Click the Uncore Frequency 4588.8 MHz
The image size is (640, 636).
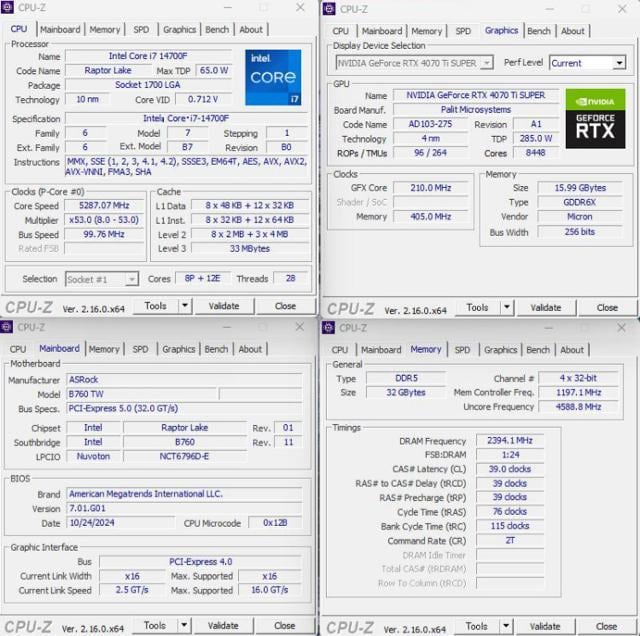point(578,407)
